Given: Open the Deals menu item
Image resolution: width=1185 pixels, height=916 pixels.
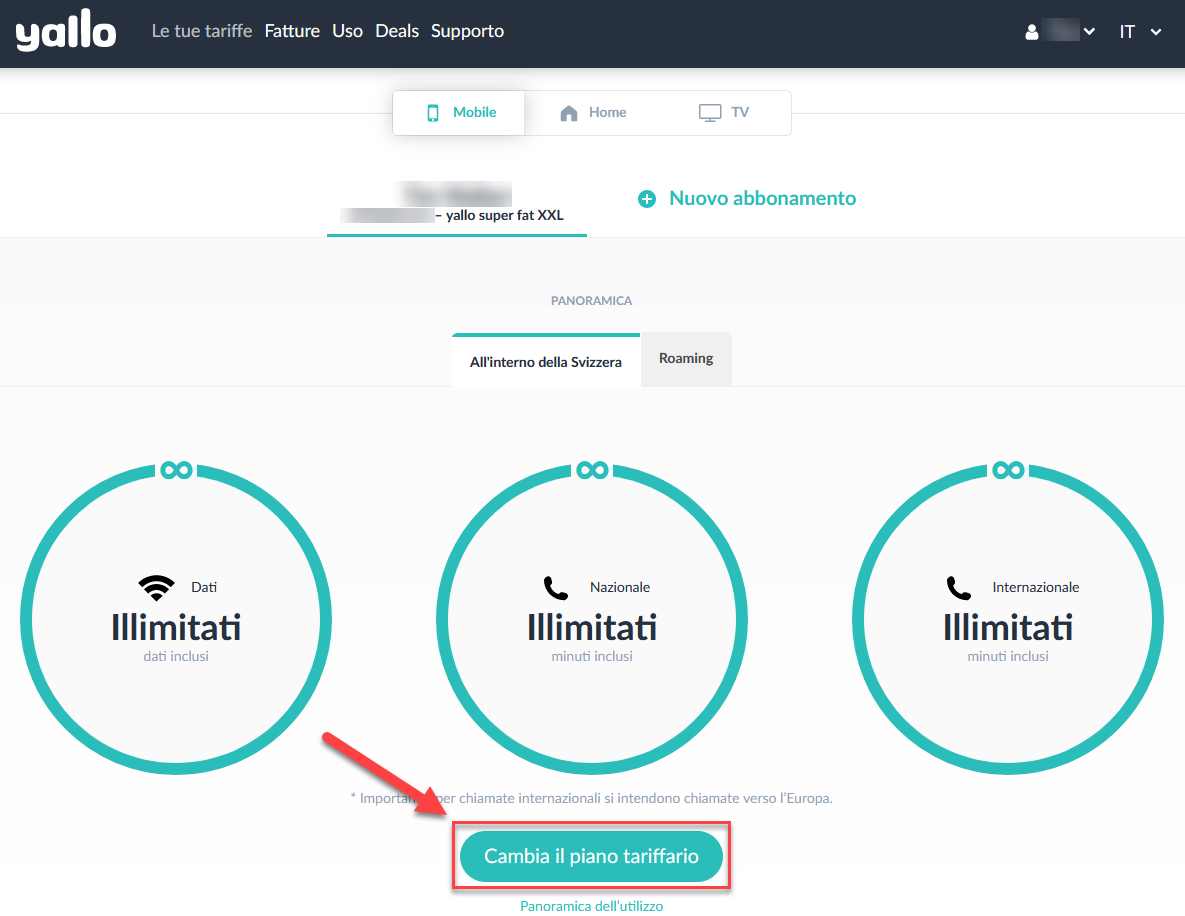Looking at the screenshot, I should tap(397, 31).
